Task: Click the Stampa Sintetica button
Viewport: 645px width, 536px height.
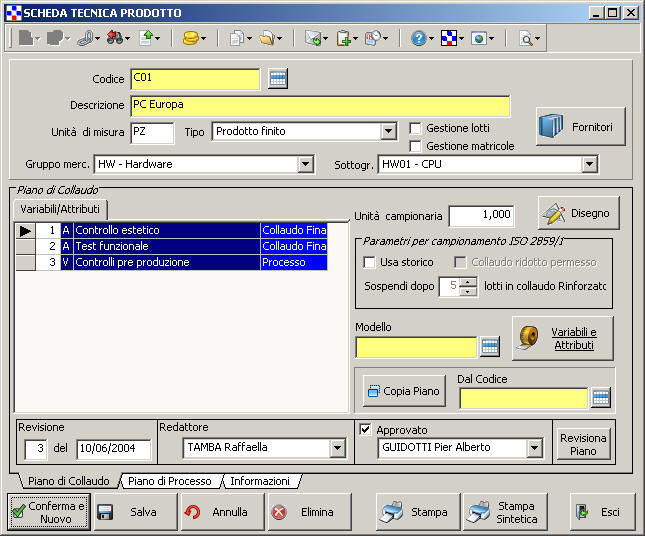Action: (505, 512)
